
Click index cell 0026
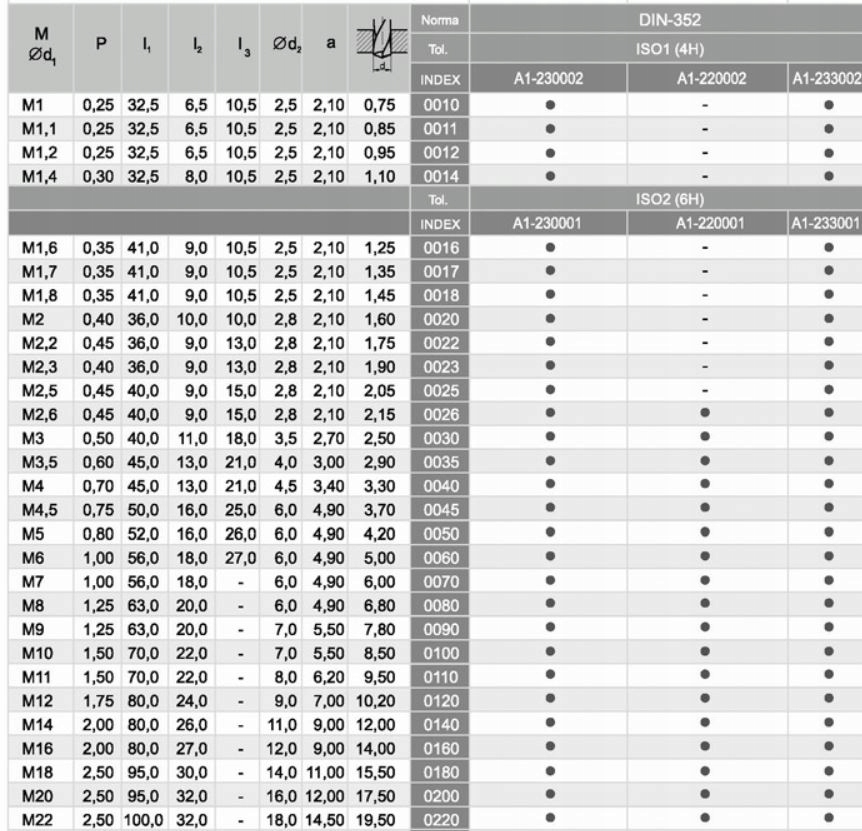pos(440,415)
